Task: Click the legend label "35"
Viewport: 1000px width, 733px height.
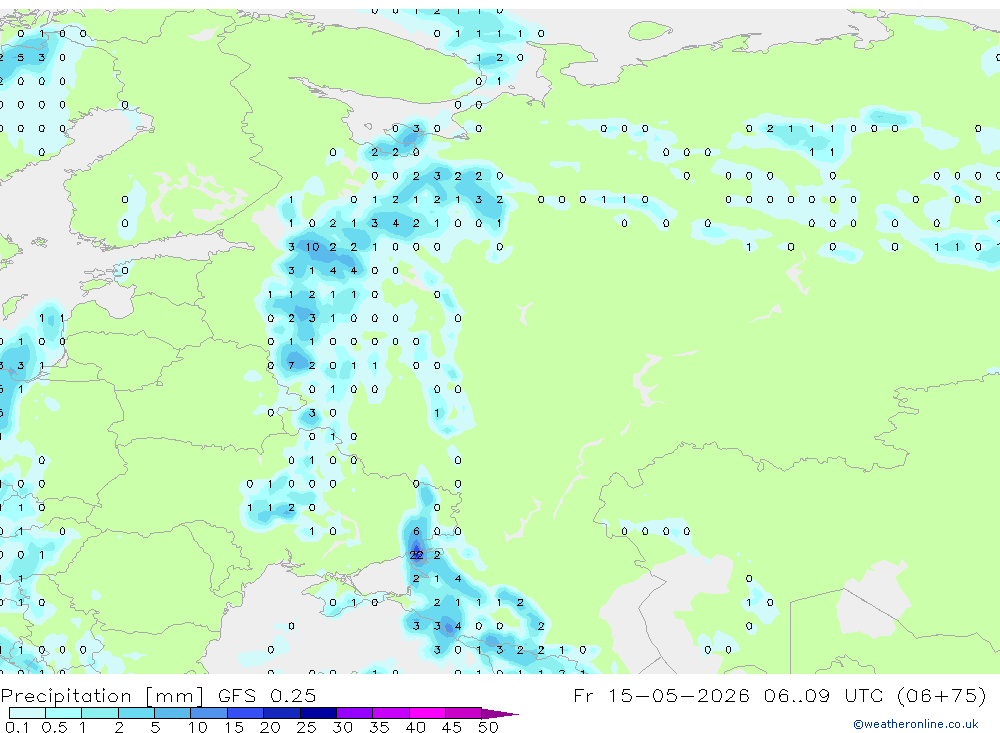Action: coord(379,727)
